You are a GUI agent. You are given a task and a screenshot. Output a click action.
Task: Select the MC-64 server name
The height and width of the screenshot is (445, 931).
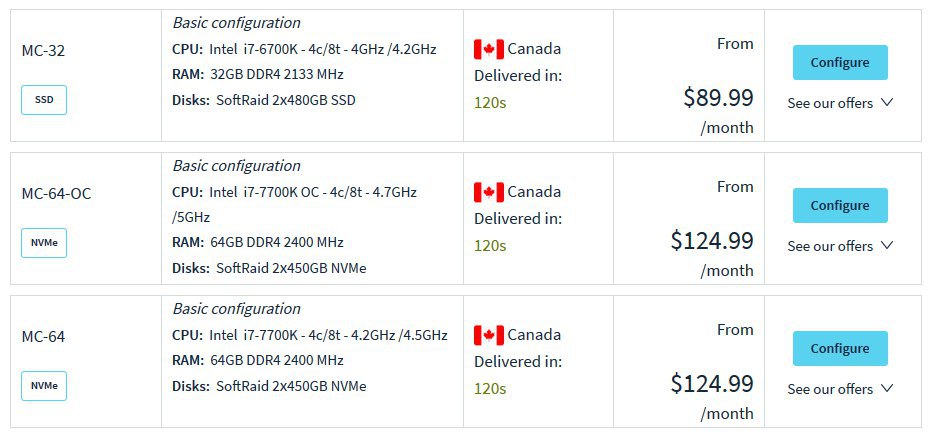coord(43,337)
